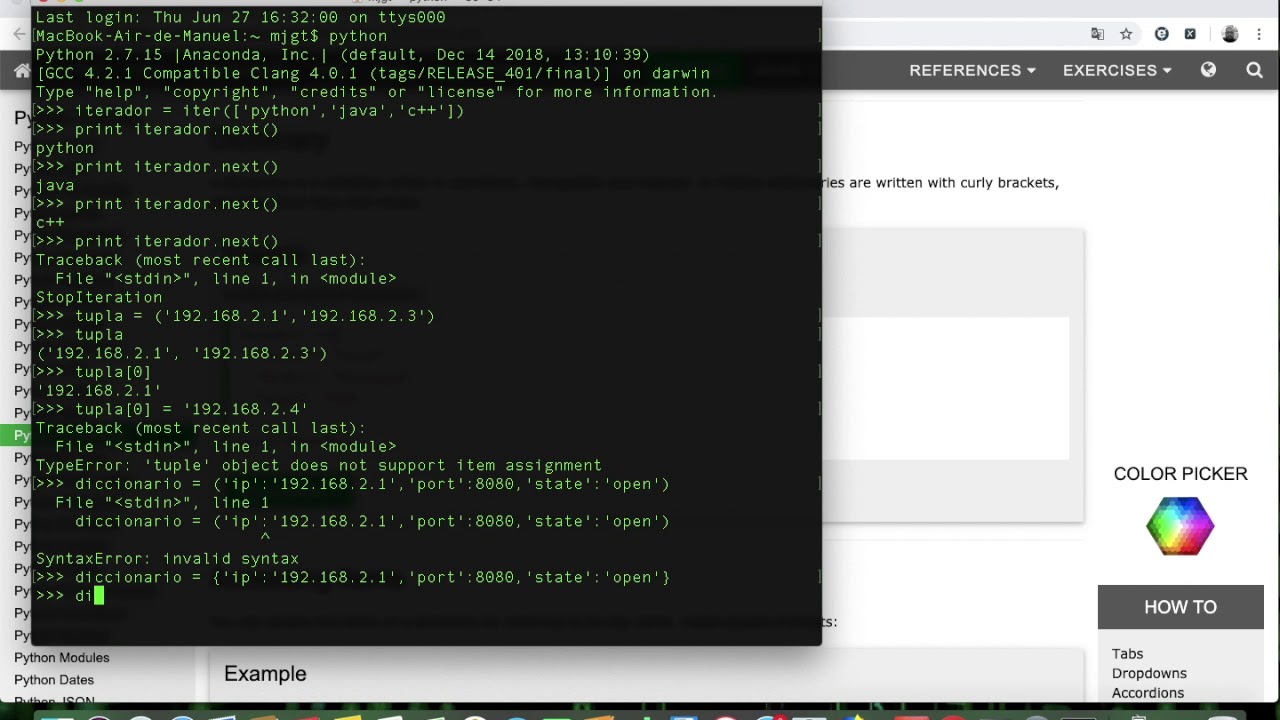Open the Tabs how-to link
This screenshot has width=1280, height=720.
[1127, 654]
